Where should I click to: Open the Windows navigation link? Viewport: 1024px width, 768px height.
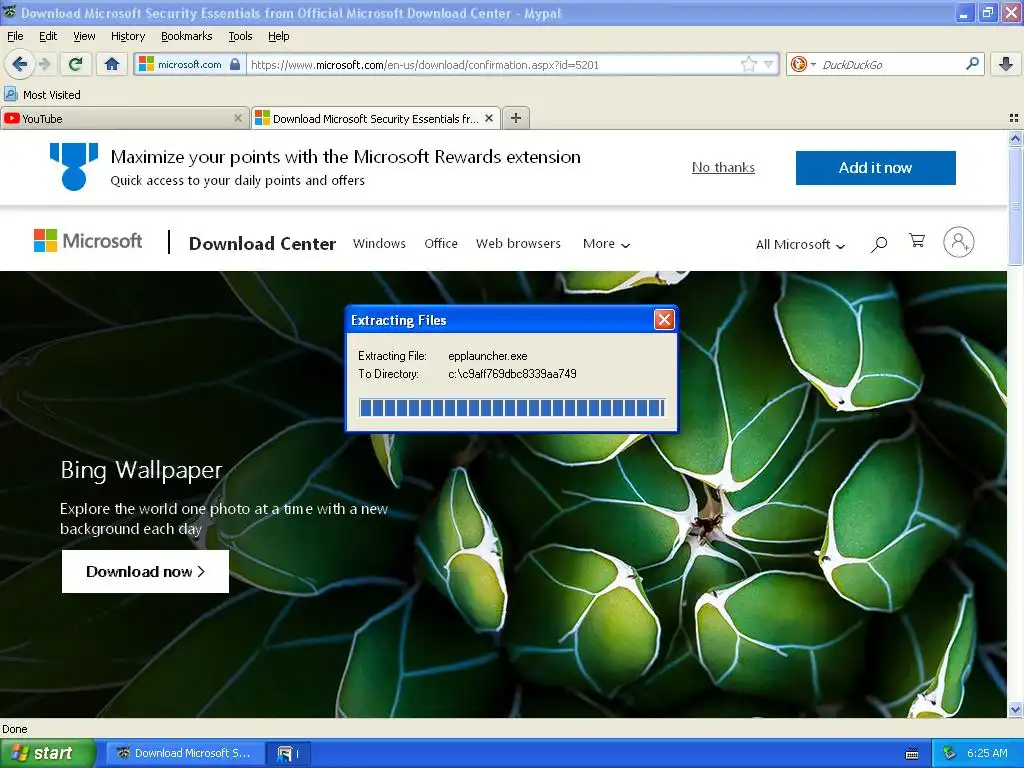coord(379,244)
